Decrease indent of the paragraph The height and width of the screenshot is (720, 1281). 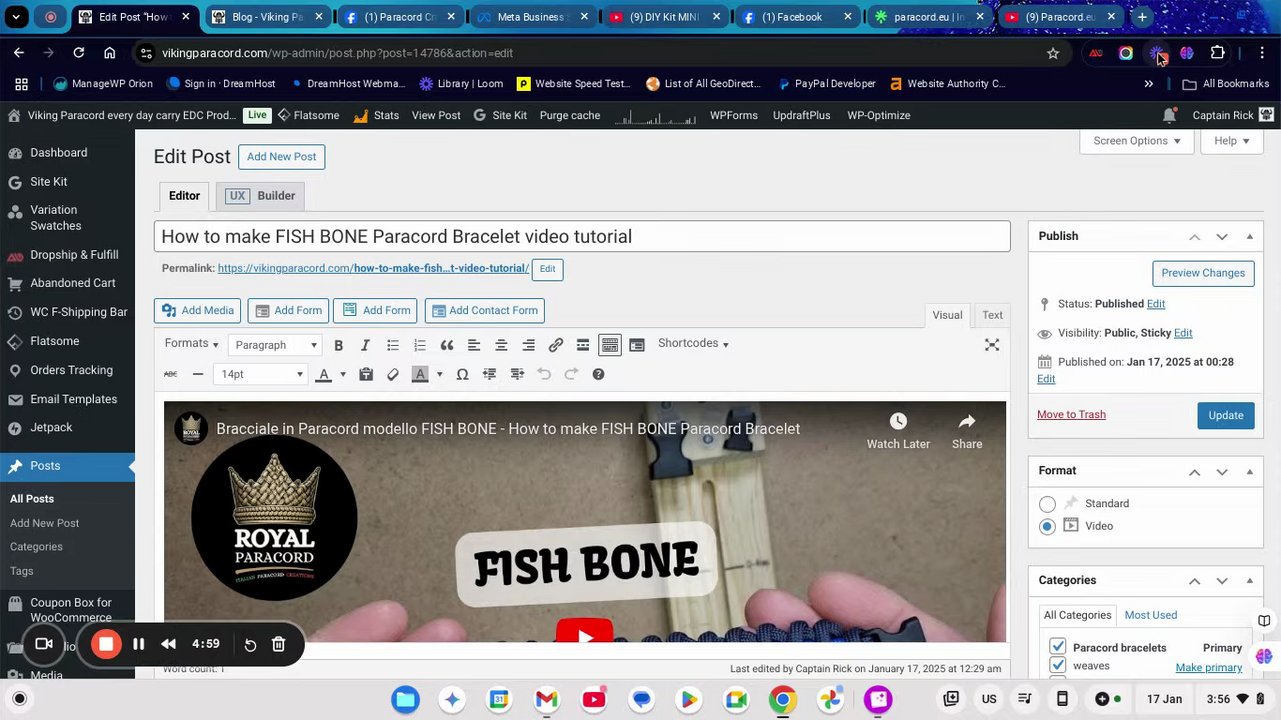click(489, 374)
